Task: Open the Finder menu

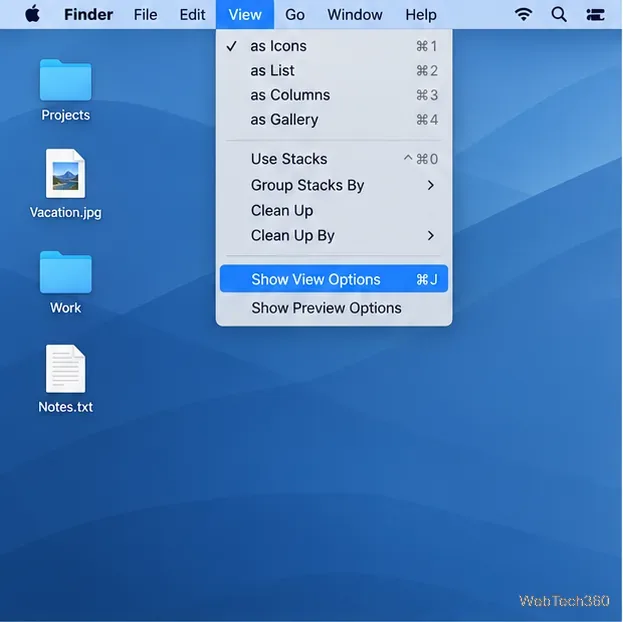Action: point(89,15)
